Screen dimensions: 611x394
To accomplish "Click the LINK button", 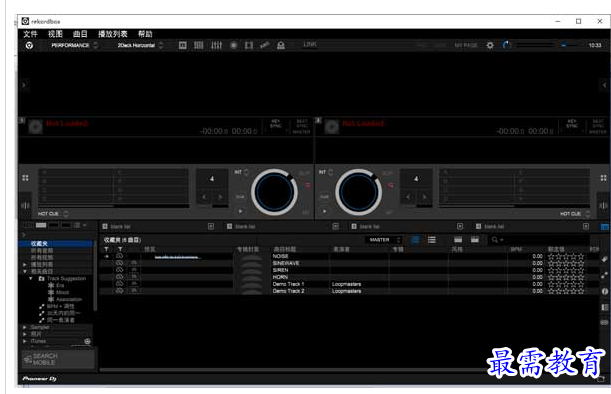I will click(x=310, y=44).
